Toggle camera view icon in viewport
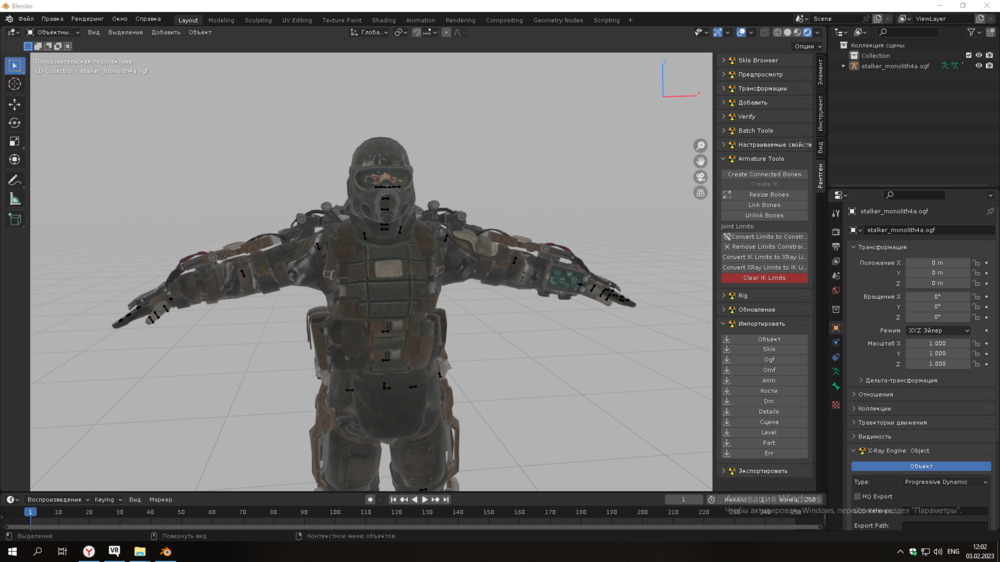 [x=700, y=177]
